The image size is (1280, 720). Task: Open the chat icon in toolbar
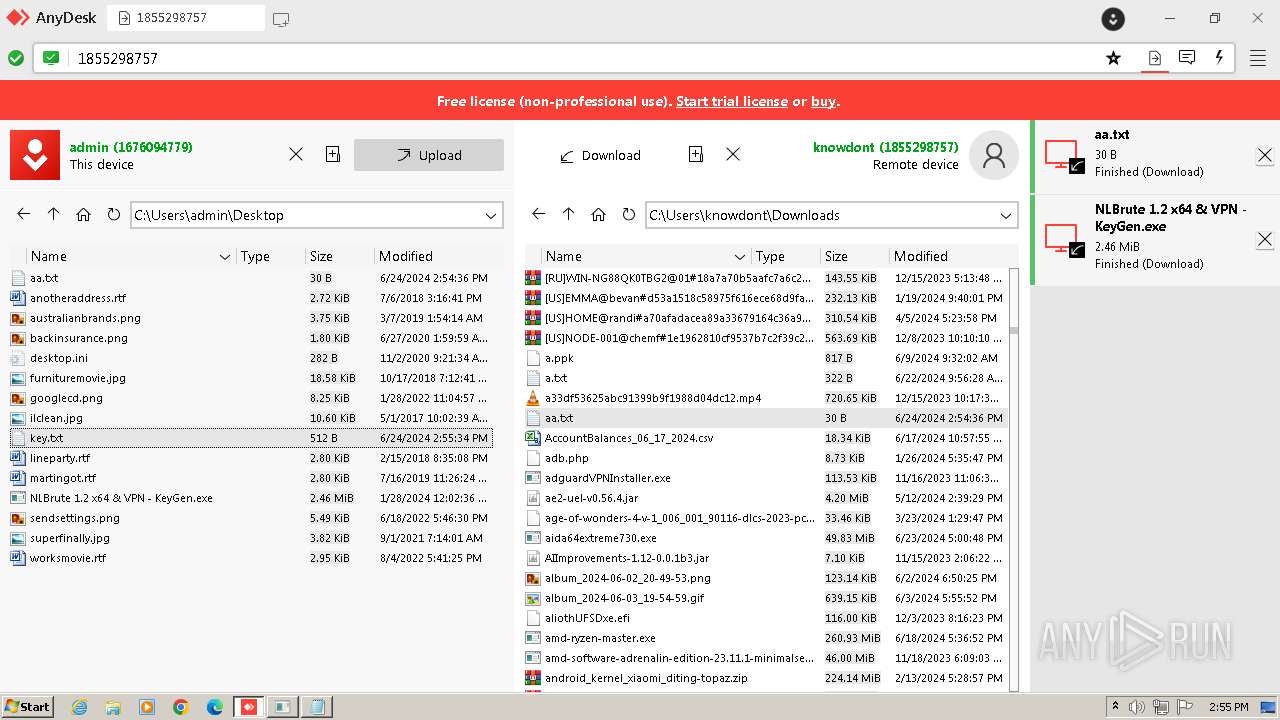click(1187, 58)
